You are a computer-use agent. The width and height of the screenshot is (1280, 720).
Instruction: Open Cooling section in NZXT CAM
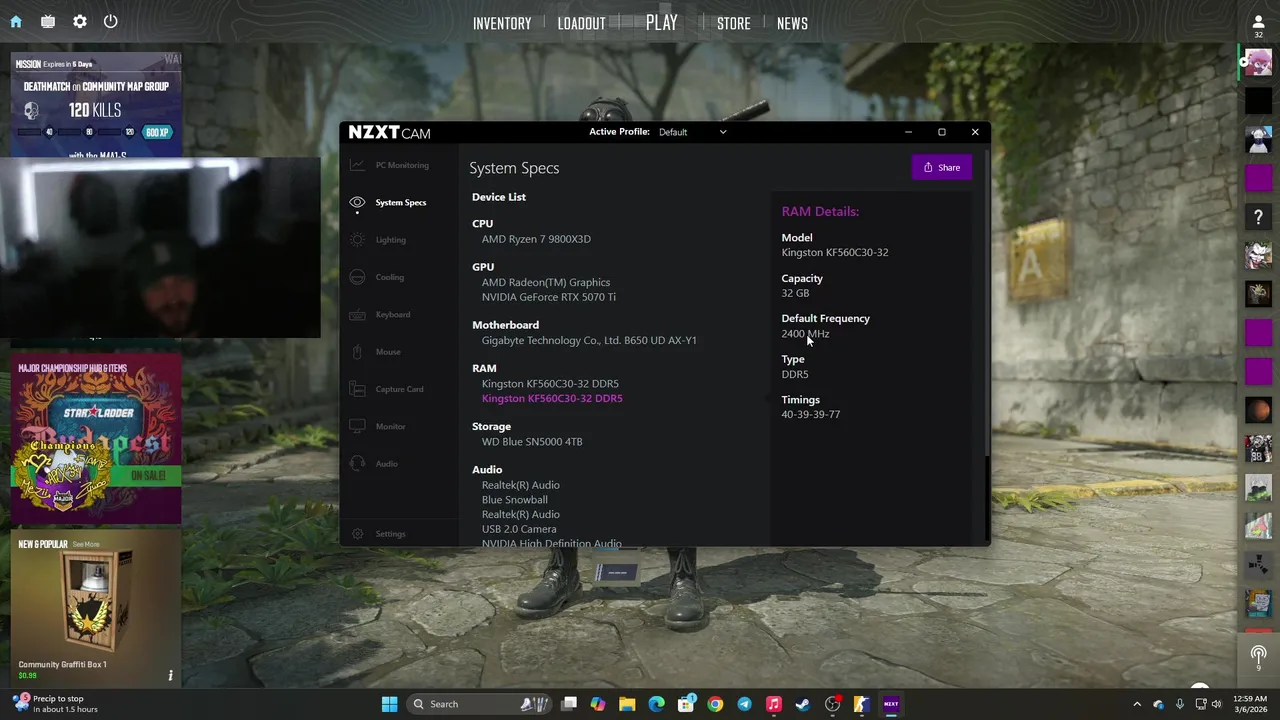point(389,277)
